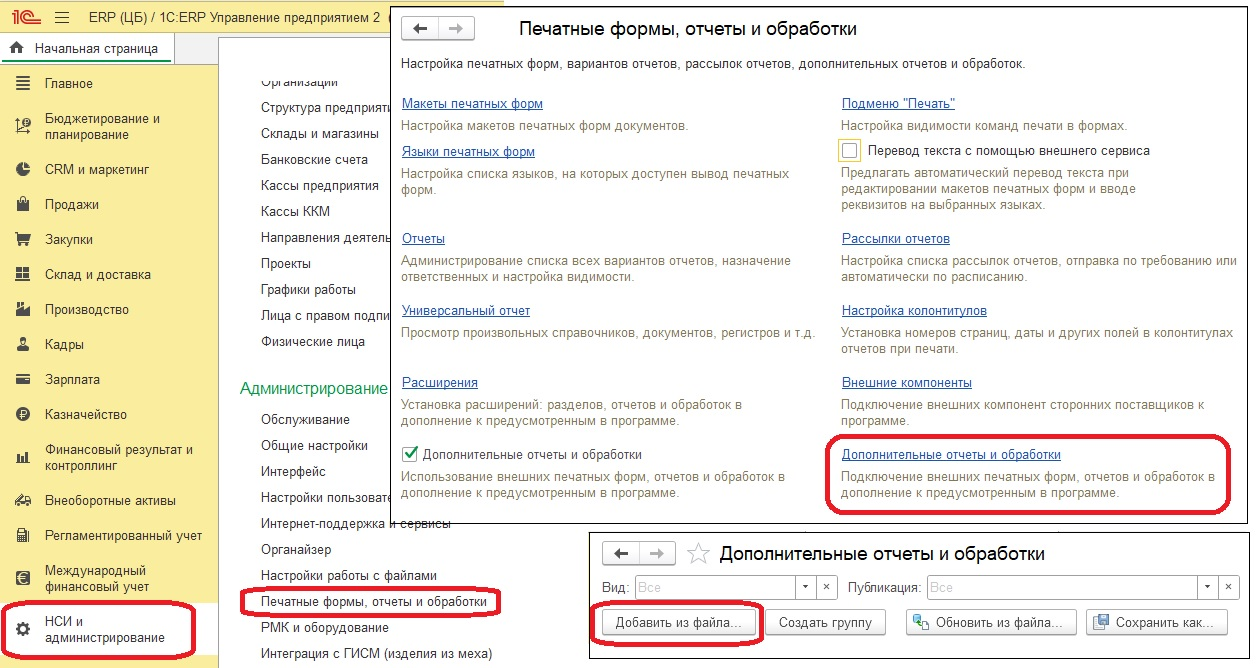Screen dimensions: 1257x668
Task: Open Казначейство section in sidebar
Action: pyautogui.click(x=86, y=414)
